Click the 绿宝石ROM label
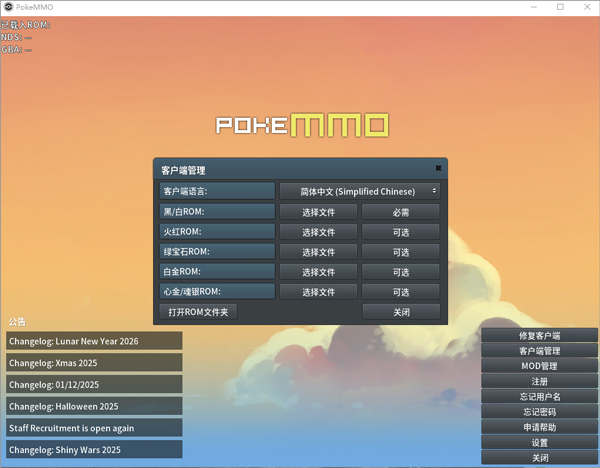The image size is (600, 468). (x=217, y=252)
